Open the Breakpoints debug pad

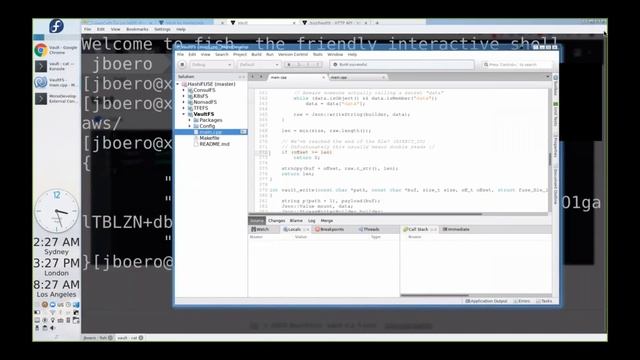click(329, 229)
